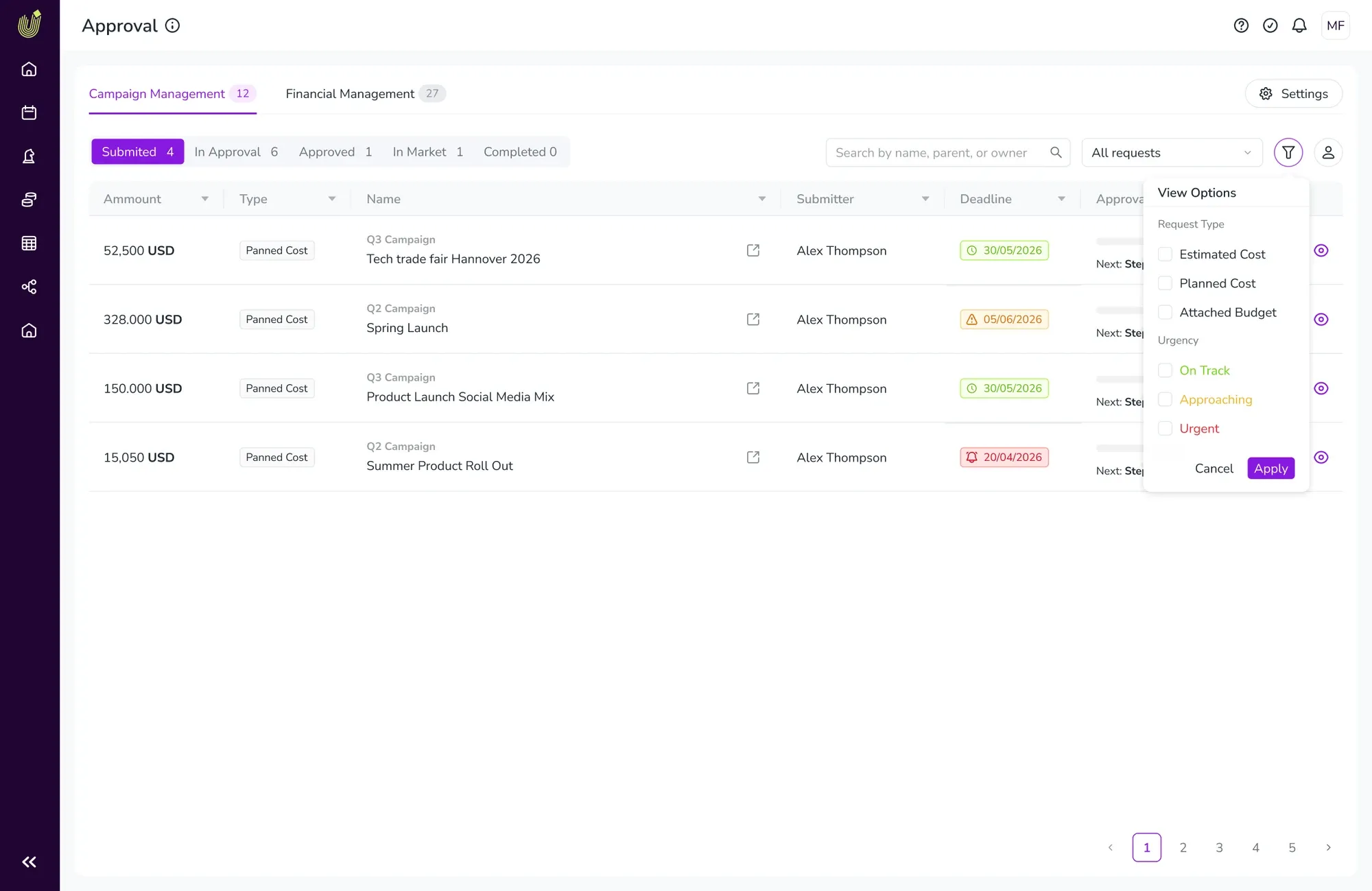This screenshot has width=1372, height=891.
Task: Click Apply in View Options
Action: coord(1270,468)
